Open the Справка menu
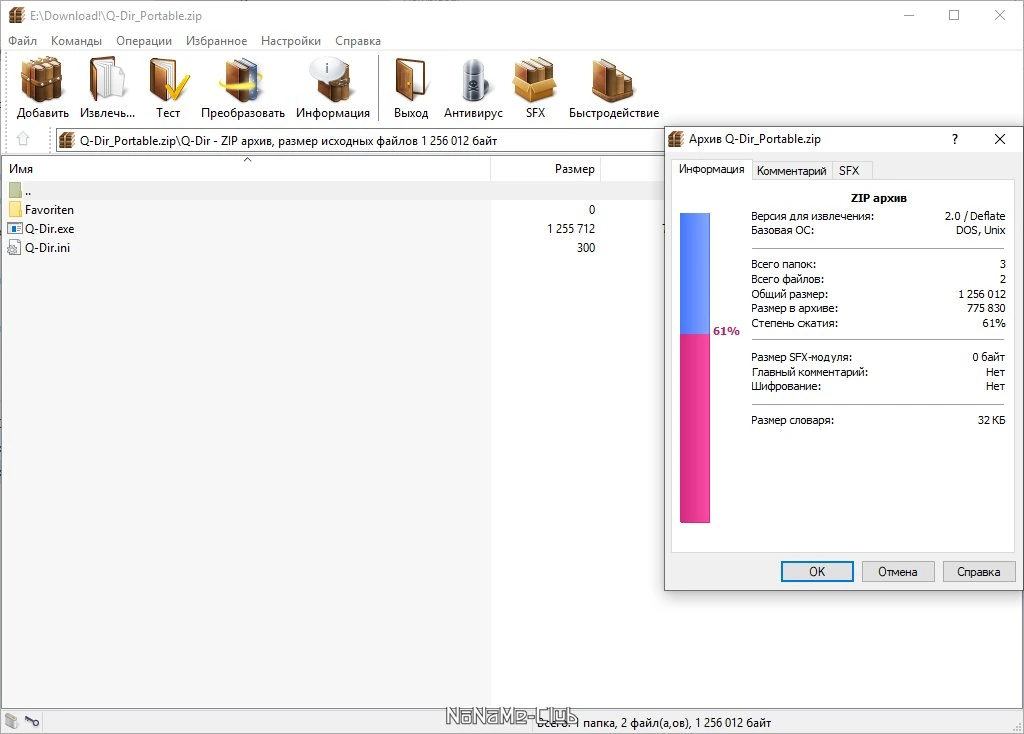1024x734 pixels. (x=358, y=40)
